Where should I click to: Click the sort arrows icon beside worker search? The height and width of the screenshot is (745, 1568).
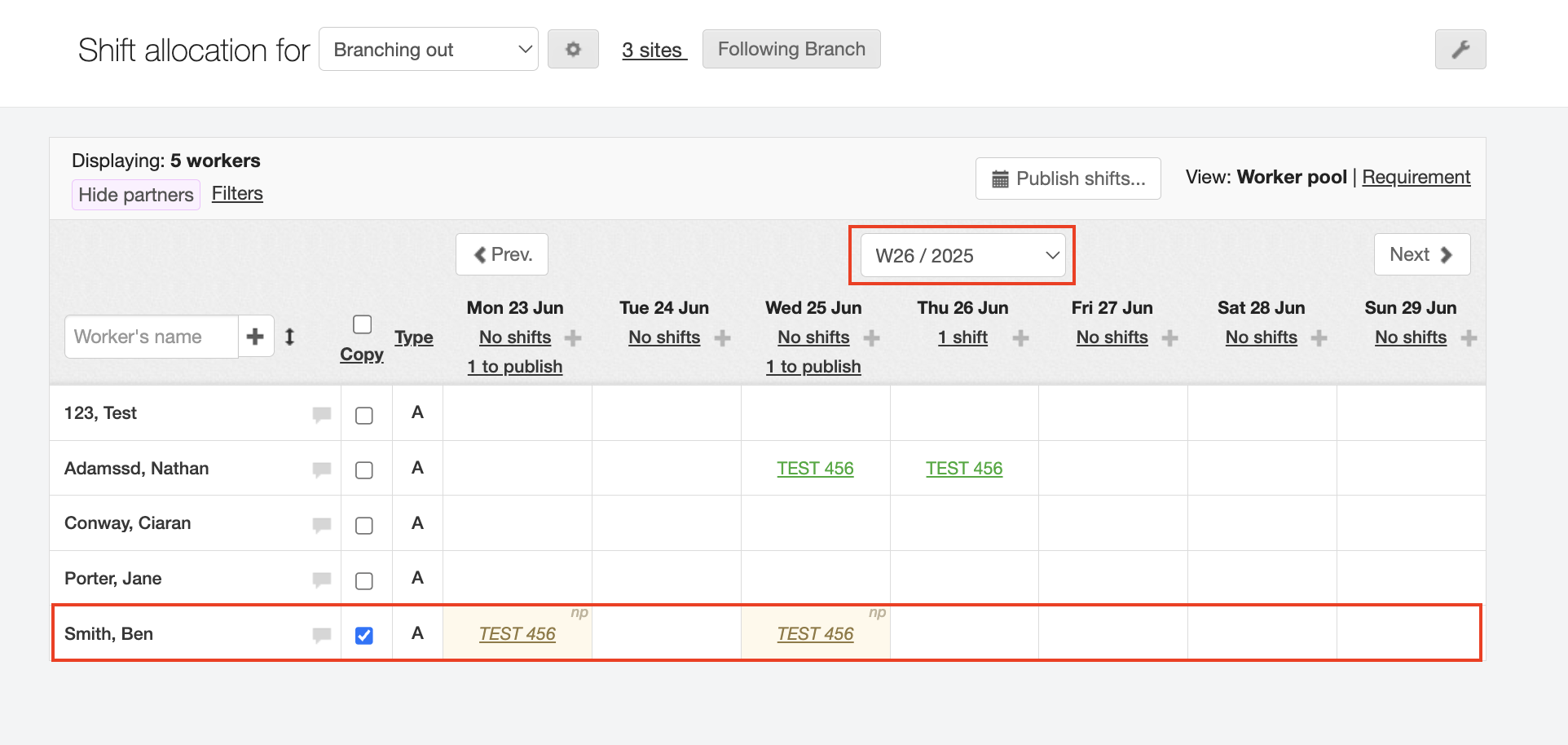[x=289, y=337]
